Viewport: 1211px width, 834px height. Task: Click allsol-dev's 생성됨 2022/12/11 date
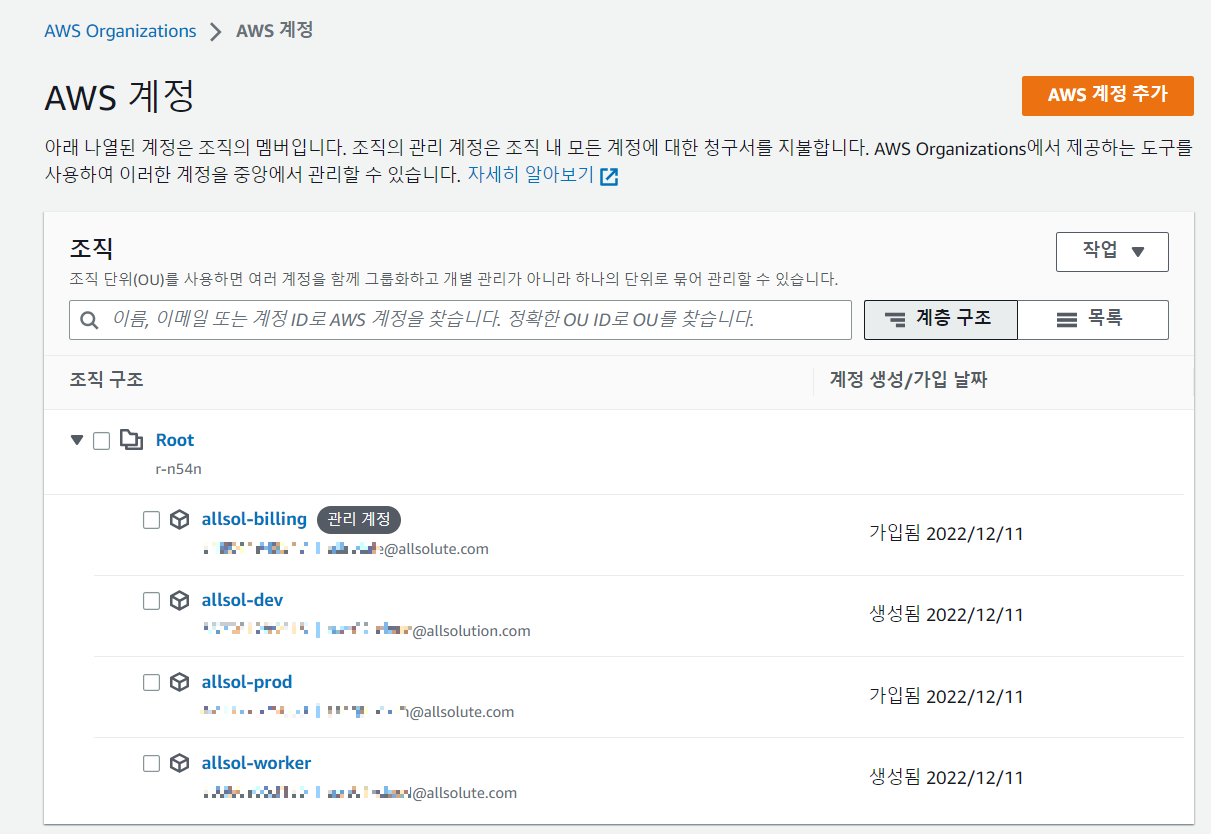[x=946, y=614]
